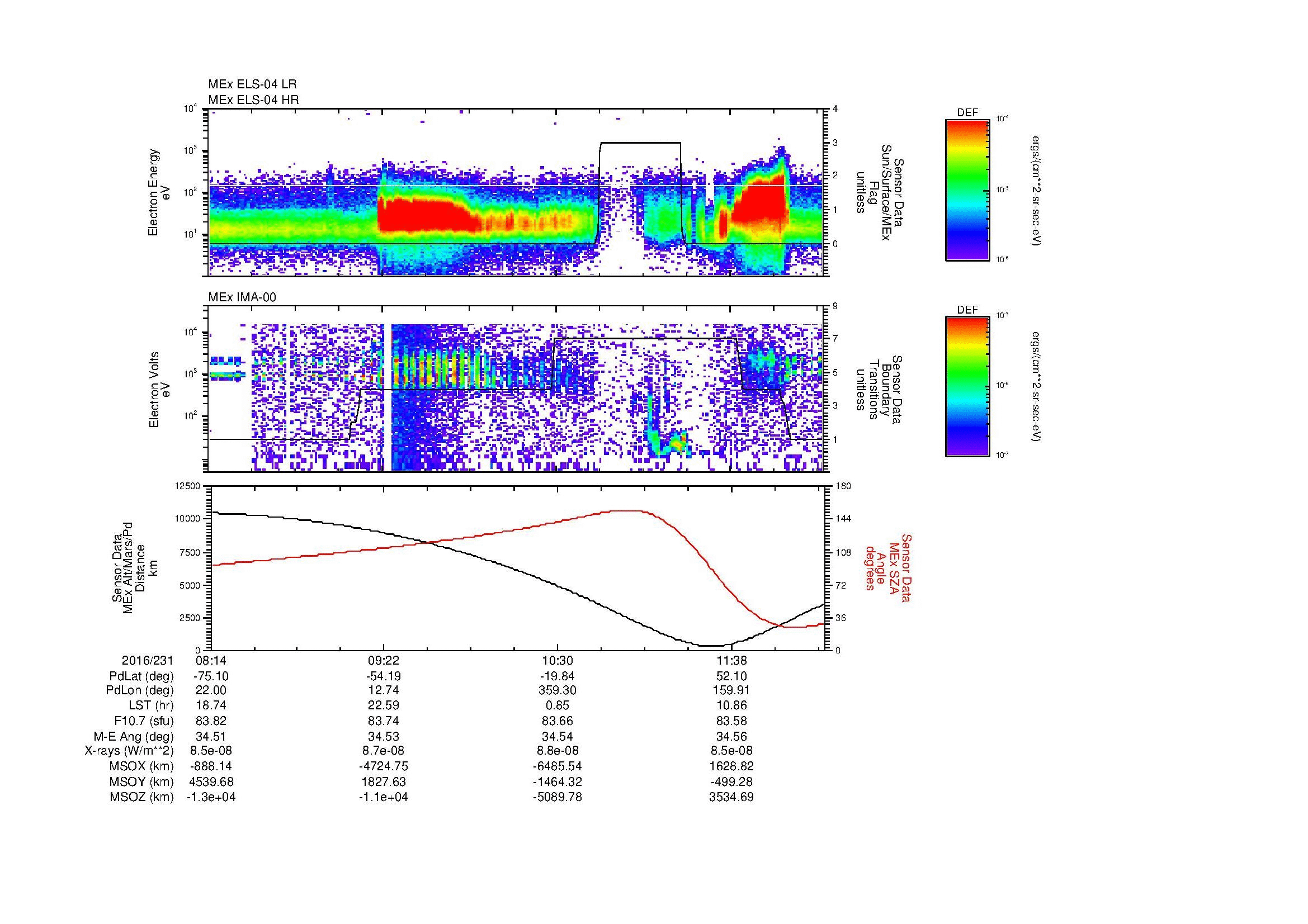Select the IMA panel DEF color bar
Viewport: 1308px width, 924px height.
point(967,387)
